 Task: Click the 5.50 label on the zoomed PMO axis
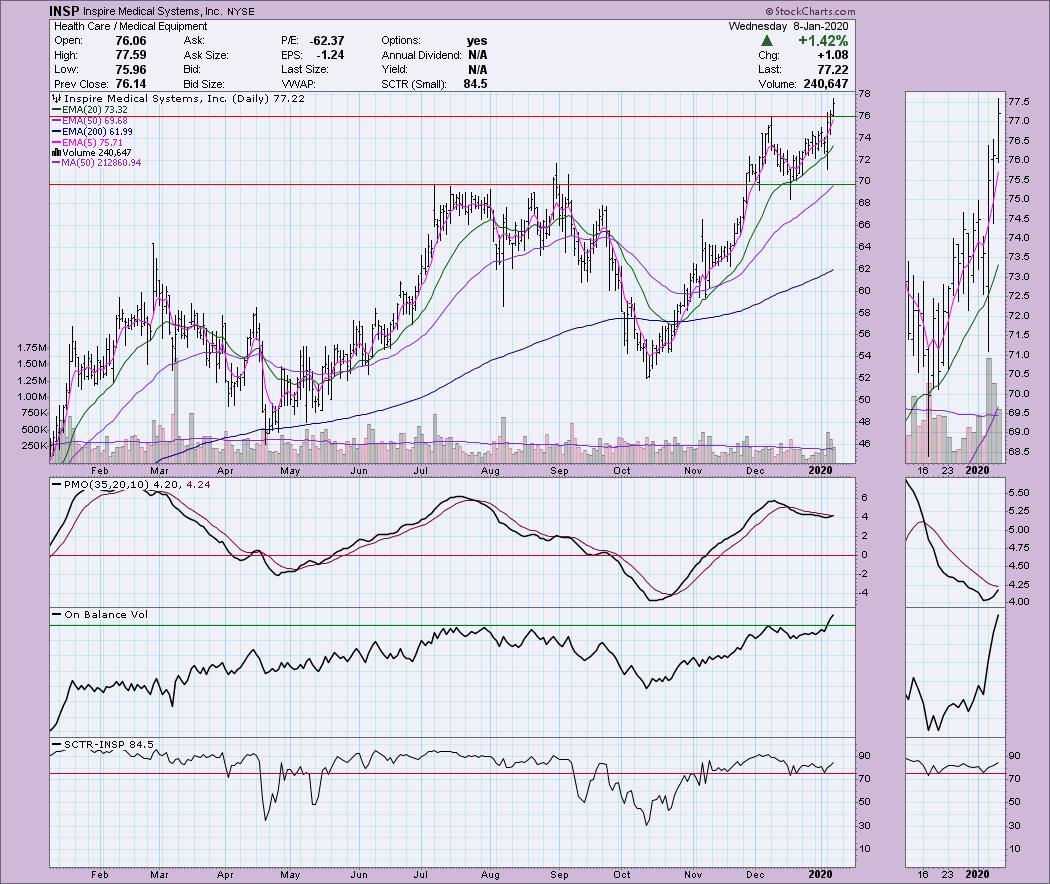coord(1019,492)
